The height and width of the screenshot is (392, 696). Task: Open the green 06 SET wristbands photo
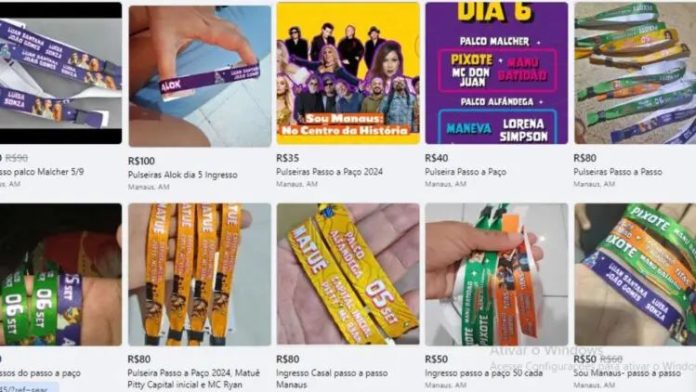pos(61,274)
